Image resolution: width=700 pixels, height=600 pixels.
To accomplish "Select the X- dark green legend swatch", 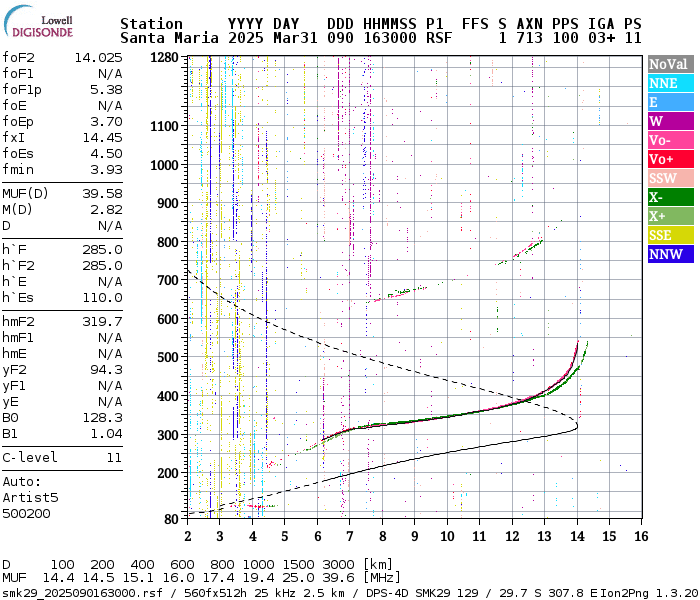I will click(x=670, y=198).
